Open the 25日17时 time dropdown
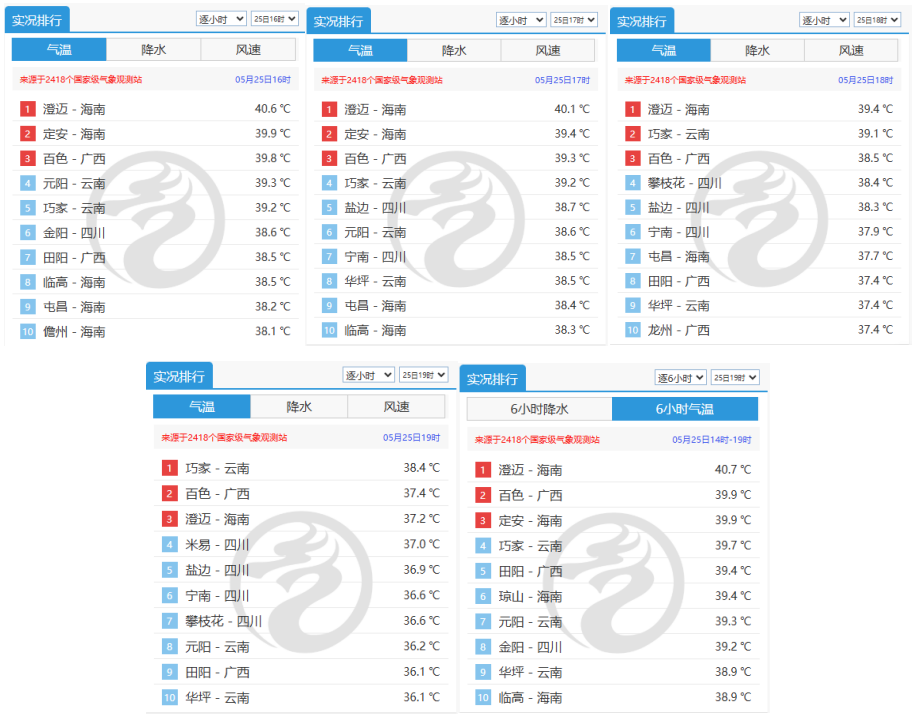915x720 pixels. (574, 20)
